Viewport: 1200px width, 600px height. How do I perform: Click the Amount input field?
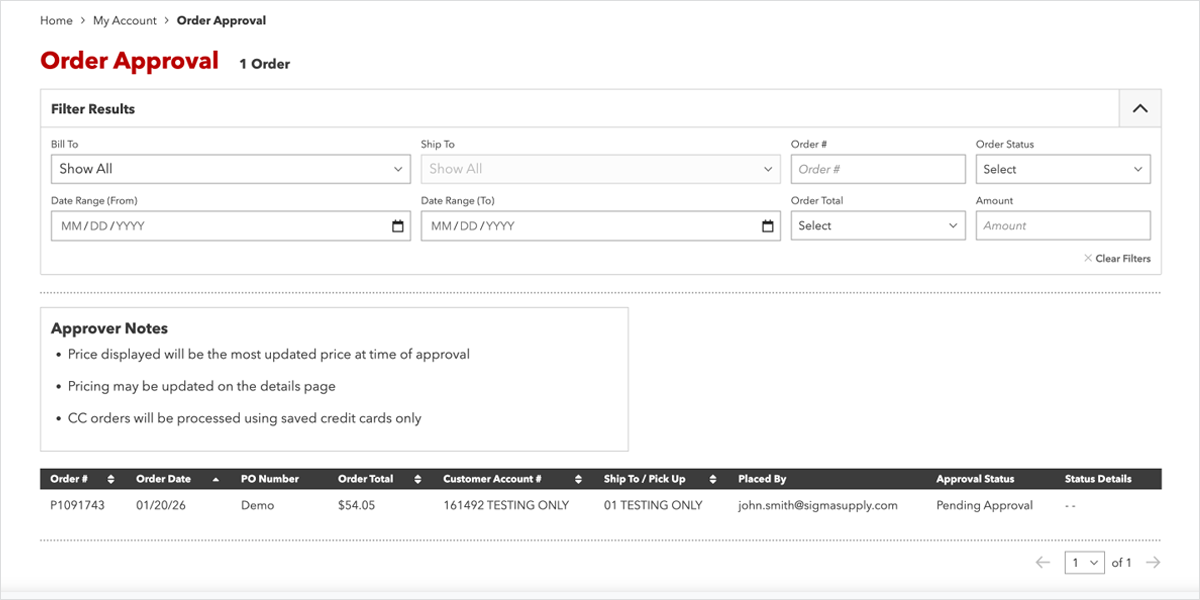click(1063, 226)
